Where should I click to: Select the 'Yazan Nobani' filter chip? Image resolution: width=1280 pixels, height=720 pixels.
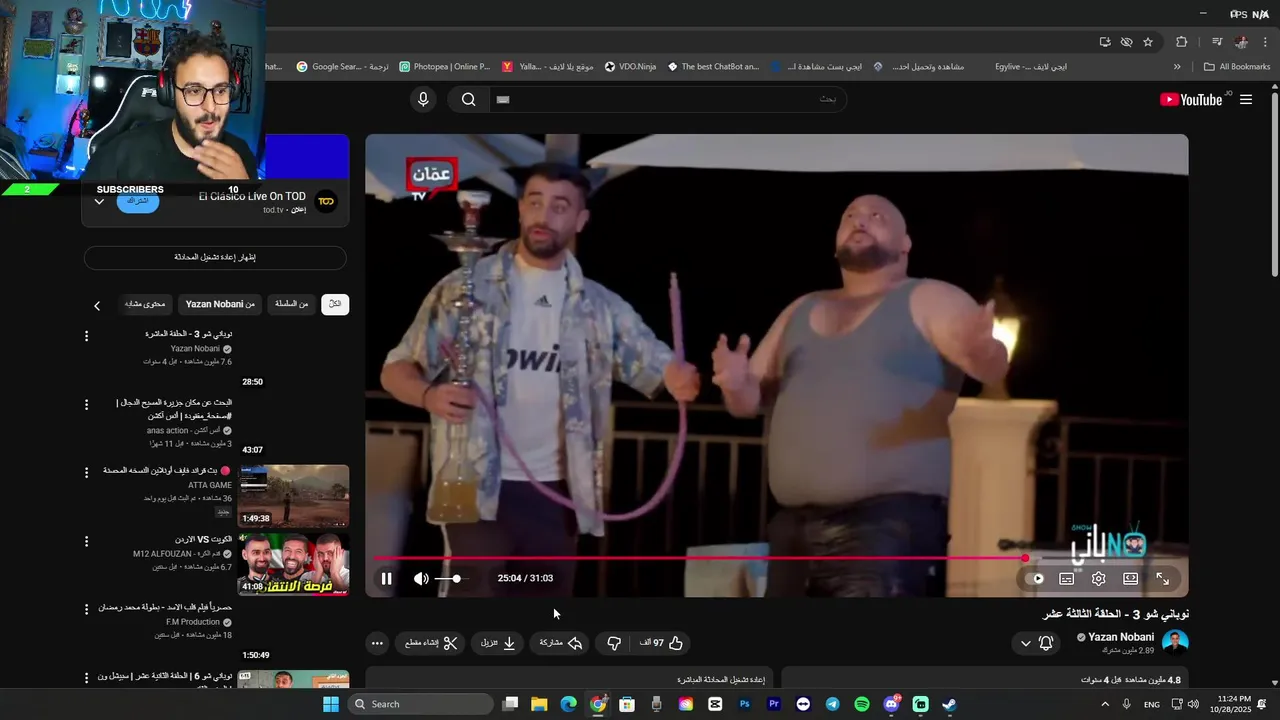(x=220, y=304)
